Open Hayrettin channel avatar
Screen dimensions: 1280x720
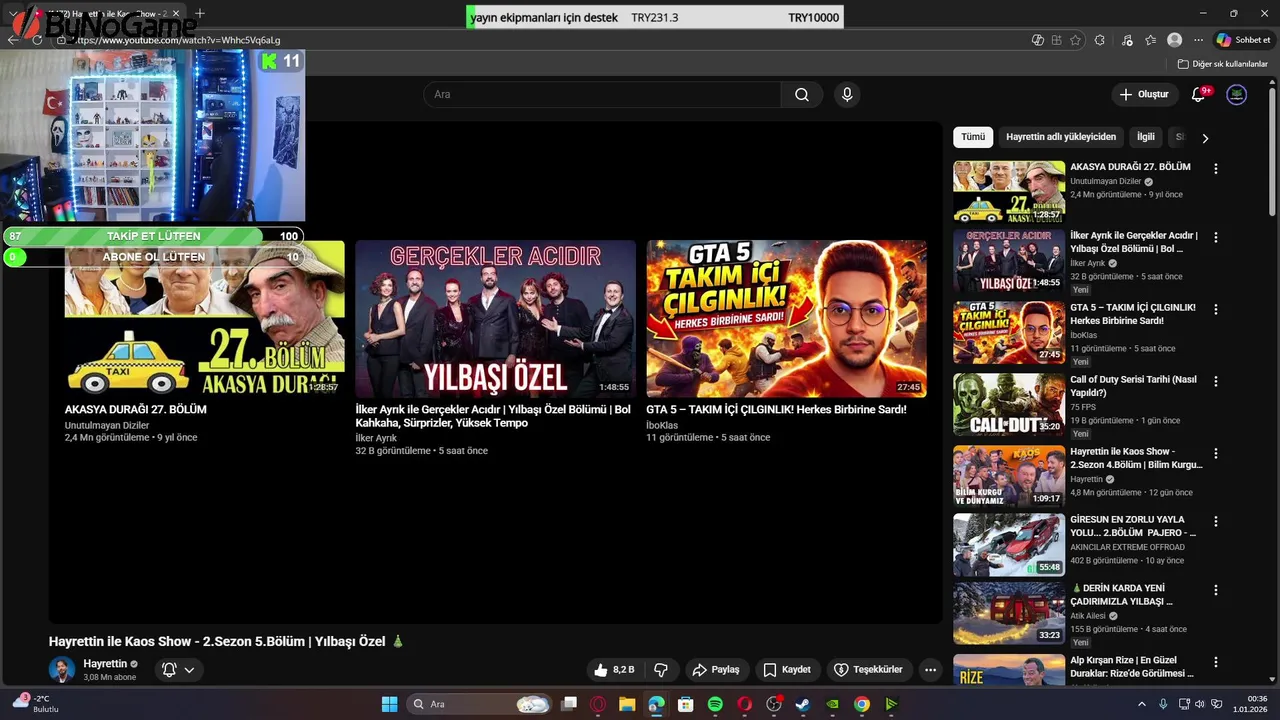(x=62, y=670)
